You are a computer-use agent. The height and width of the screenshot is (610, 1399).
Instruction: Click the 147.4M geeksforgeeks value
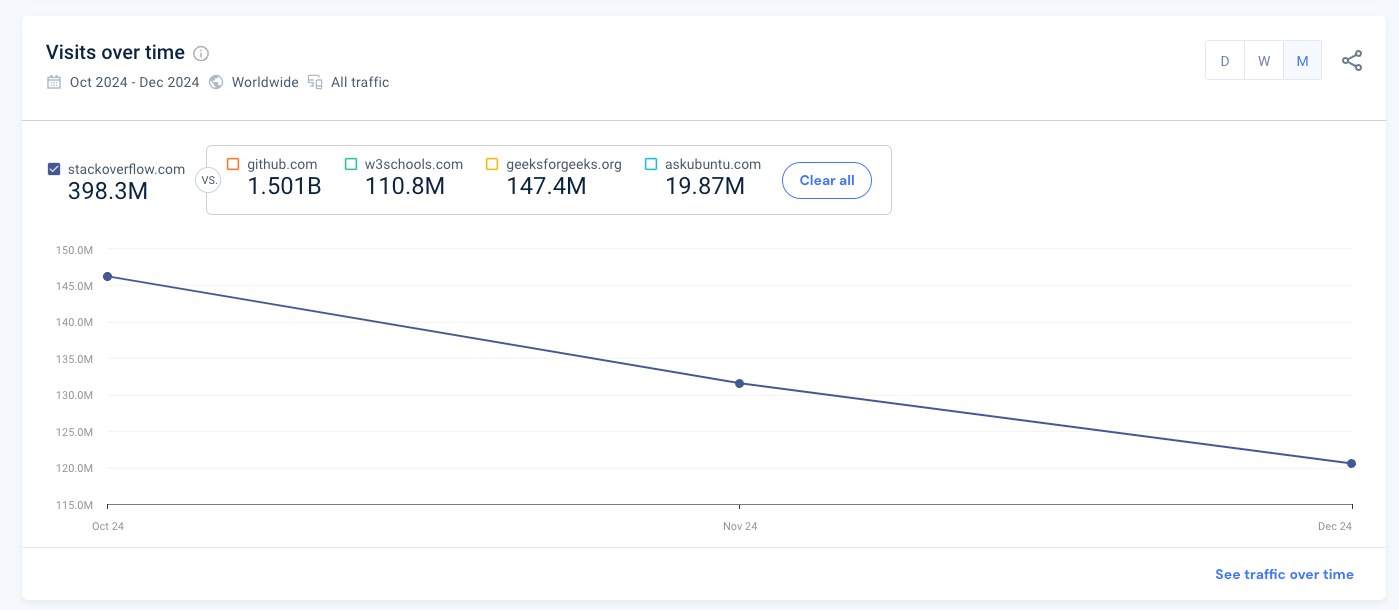click(x=546, y=186)
